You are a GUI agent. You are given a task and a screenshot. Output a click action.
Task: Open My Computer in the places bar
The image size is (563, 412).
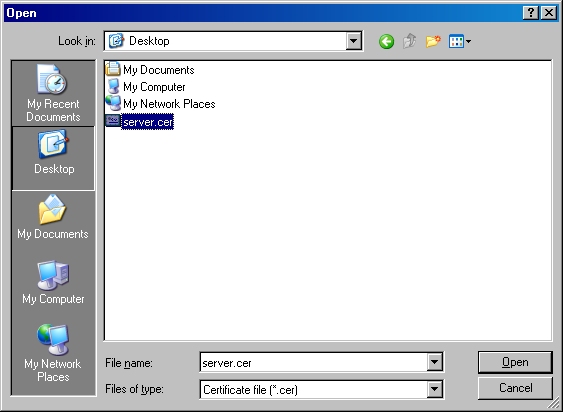(53, 283)
